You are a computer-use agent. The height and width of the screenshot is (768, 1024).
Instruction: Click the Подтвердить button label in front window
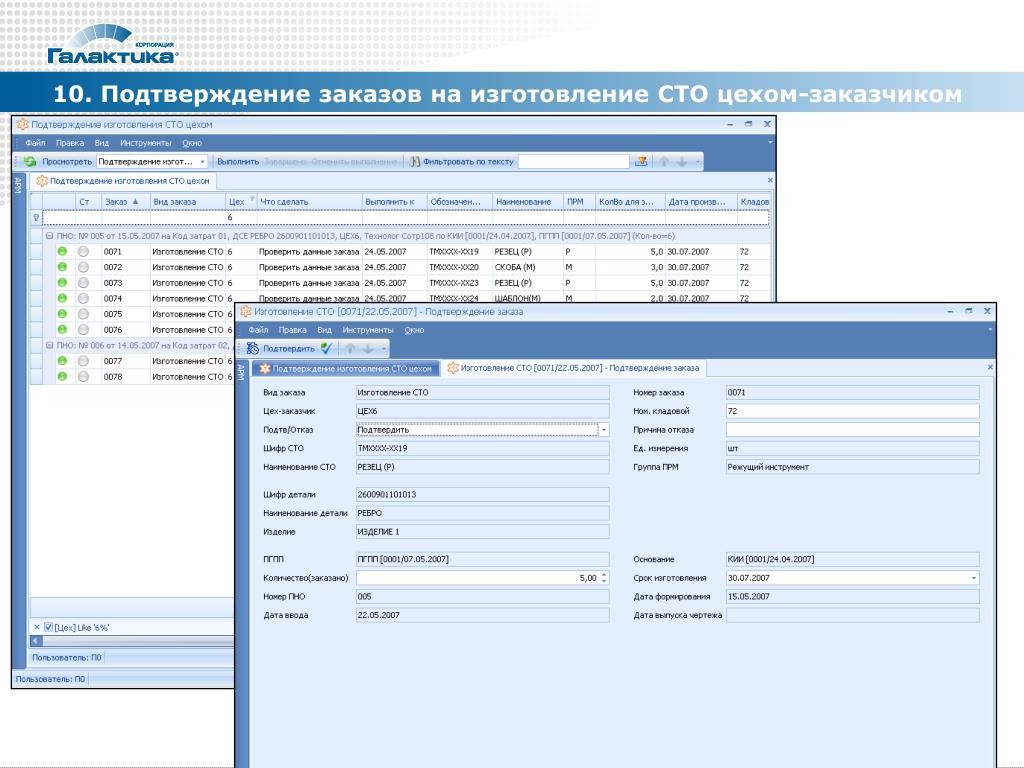[289, 349]
